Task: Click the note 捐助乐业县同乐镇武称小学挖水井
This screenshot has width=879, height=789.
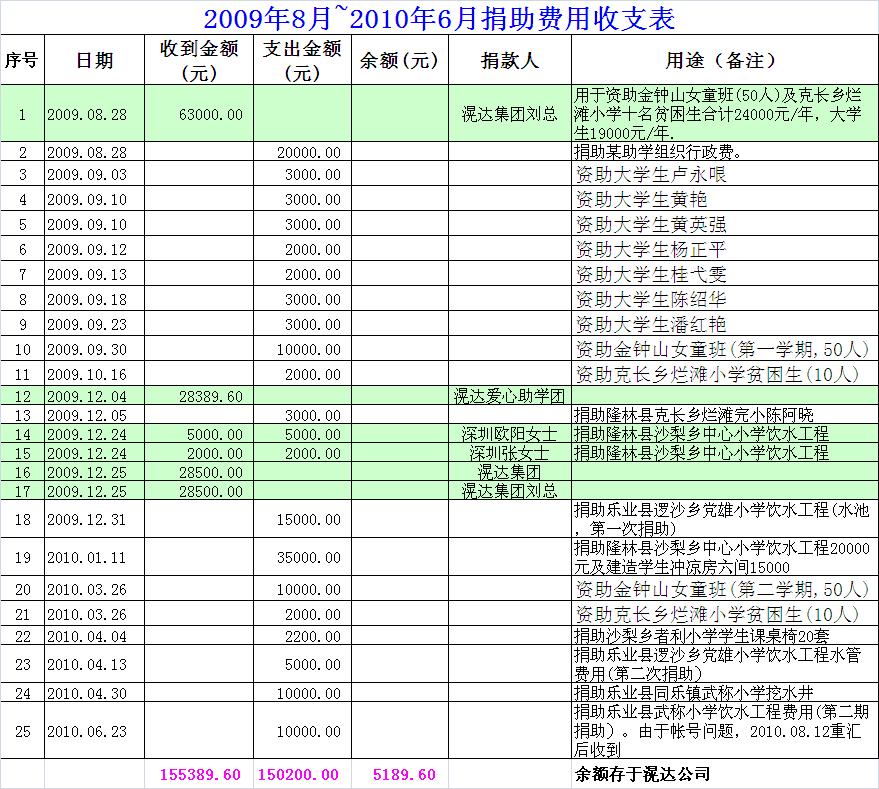Action: click(x=693, y=693)
